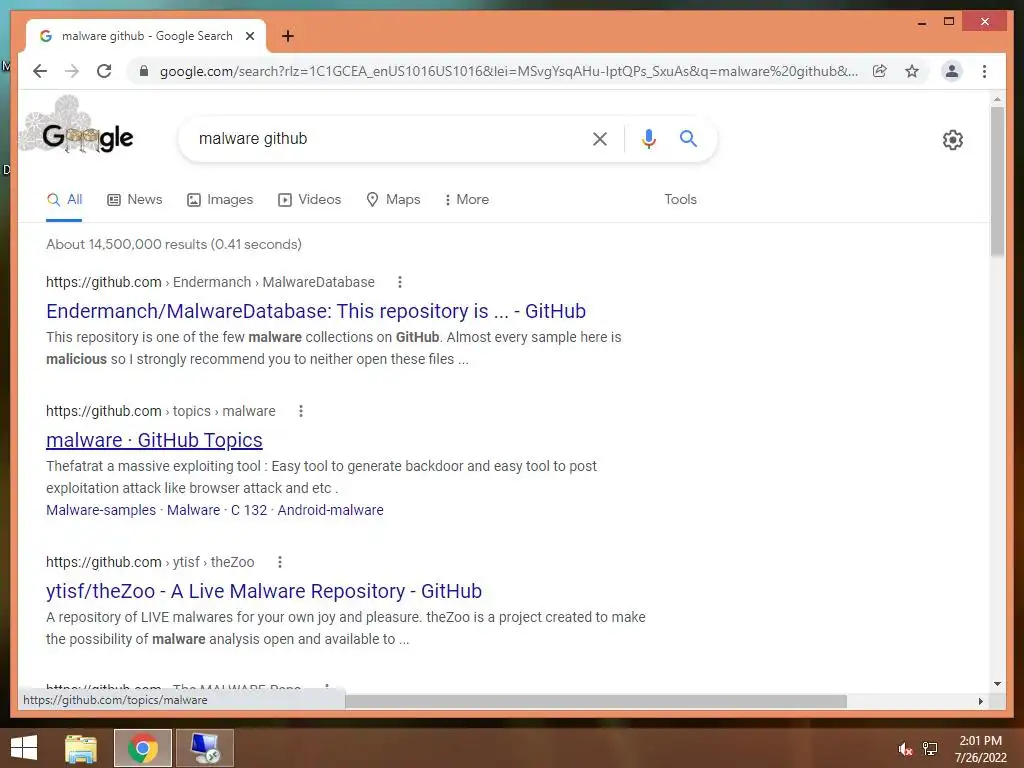
Task: Click github.com Endermanch breadcrumb URL
Action: pos(210,282)
